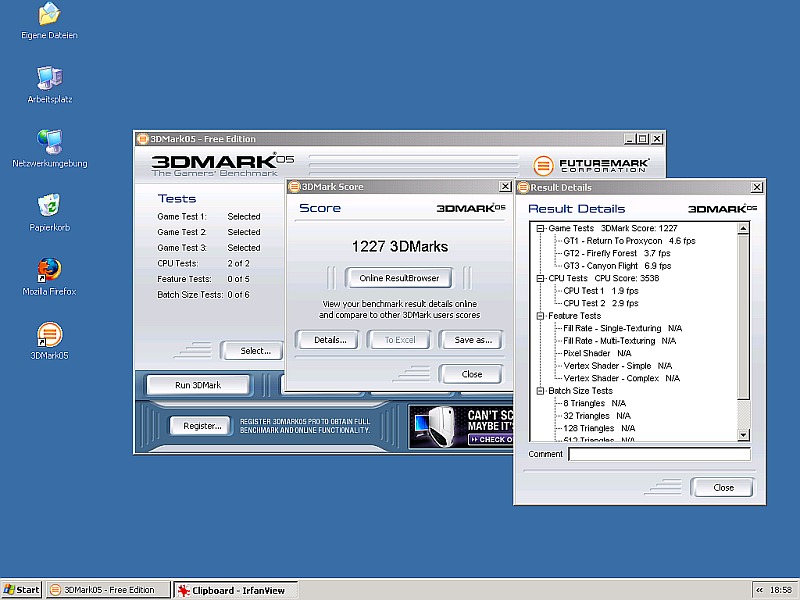
Task: Select Vertex Shader - Complex row
Action: [621, 379]
